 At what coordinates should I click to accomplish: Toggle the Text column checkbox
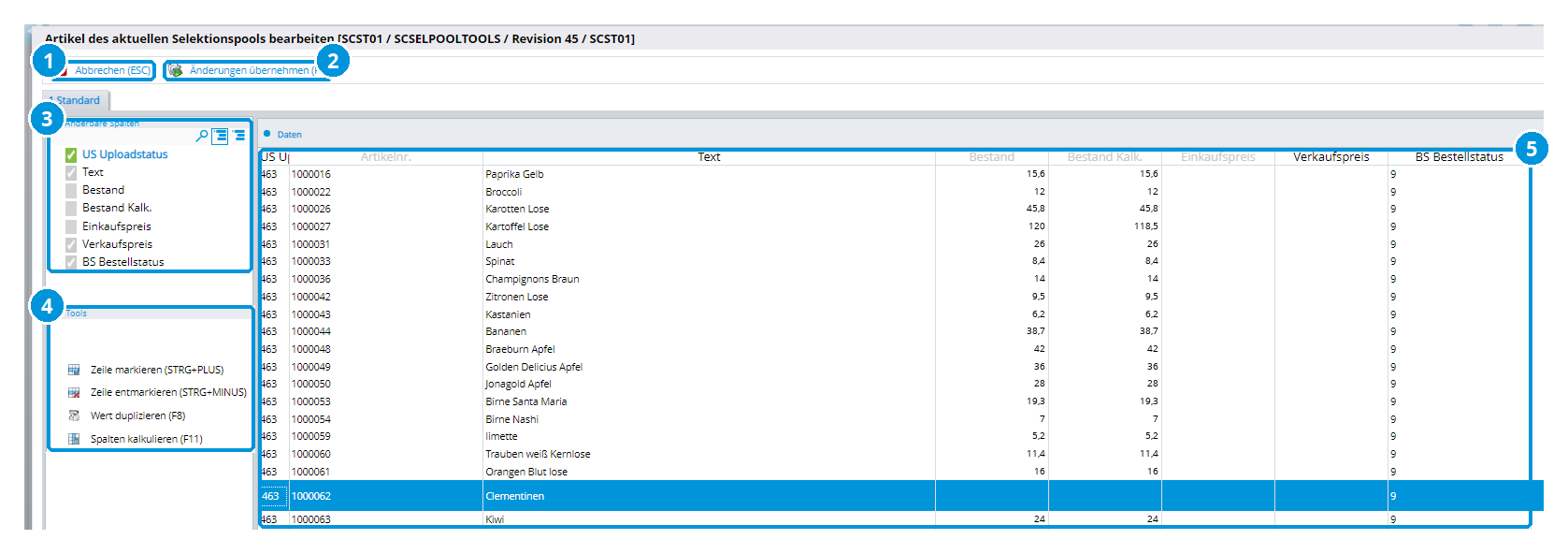[x=71, y=172]
